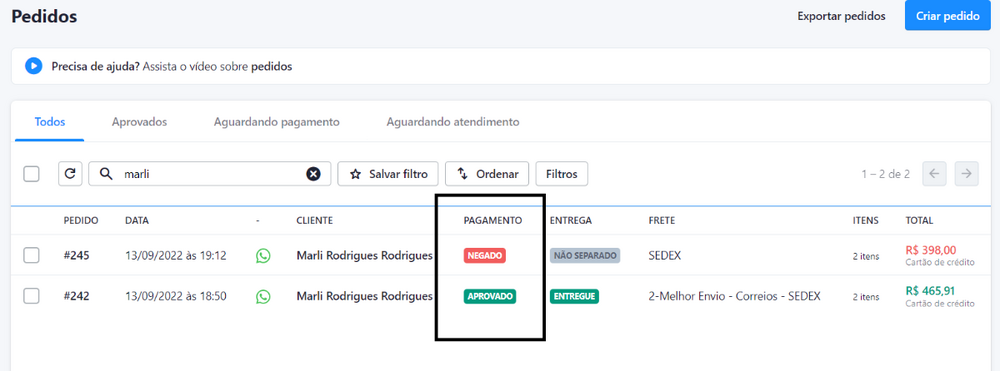Click the R$ 465,91 total

pos(930,291)
